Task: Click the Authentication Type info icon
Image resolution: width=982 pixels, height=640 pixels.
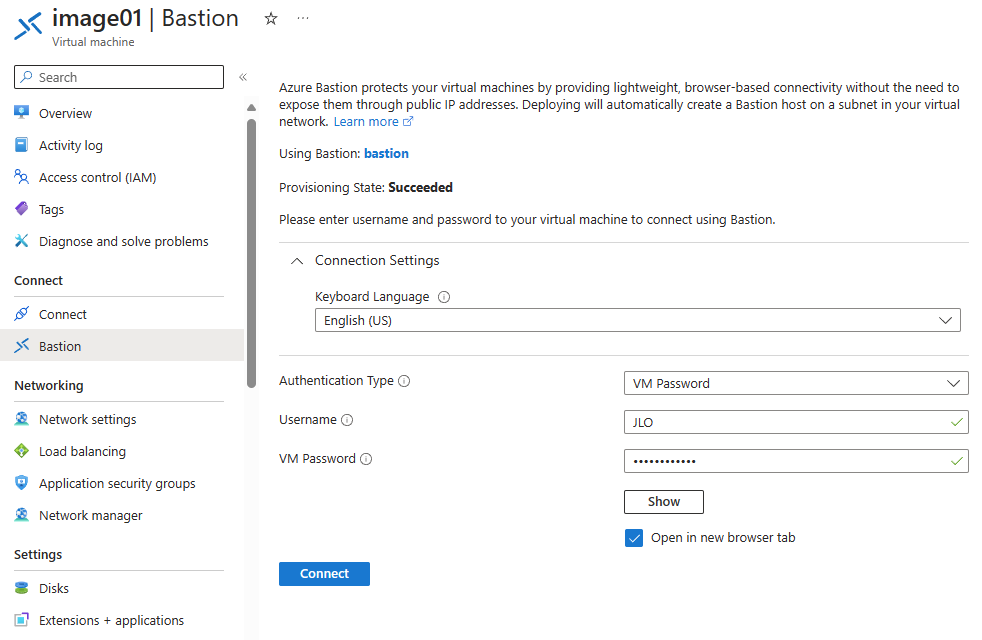Action: click(x=405, y=381)
